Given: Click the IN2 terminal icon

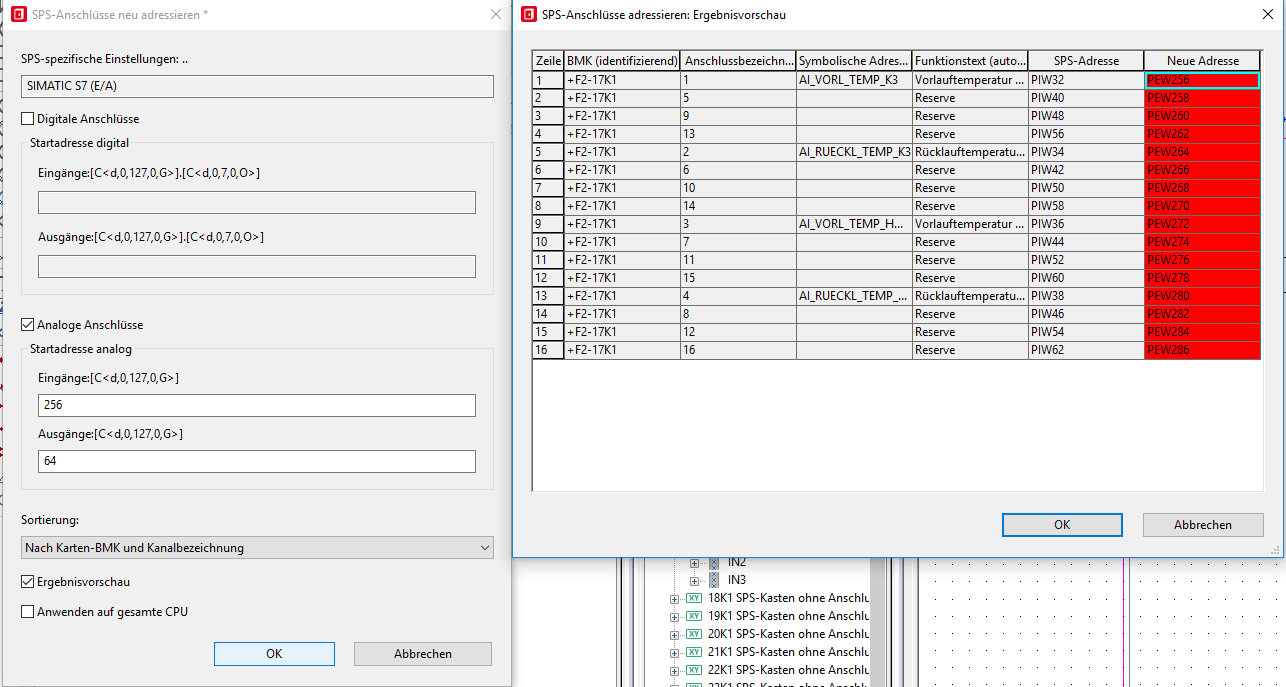Looking at the screenshot, I should [x=714, y=562].
